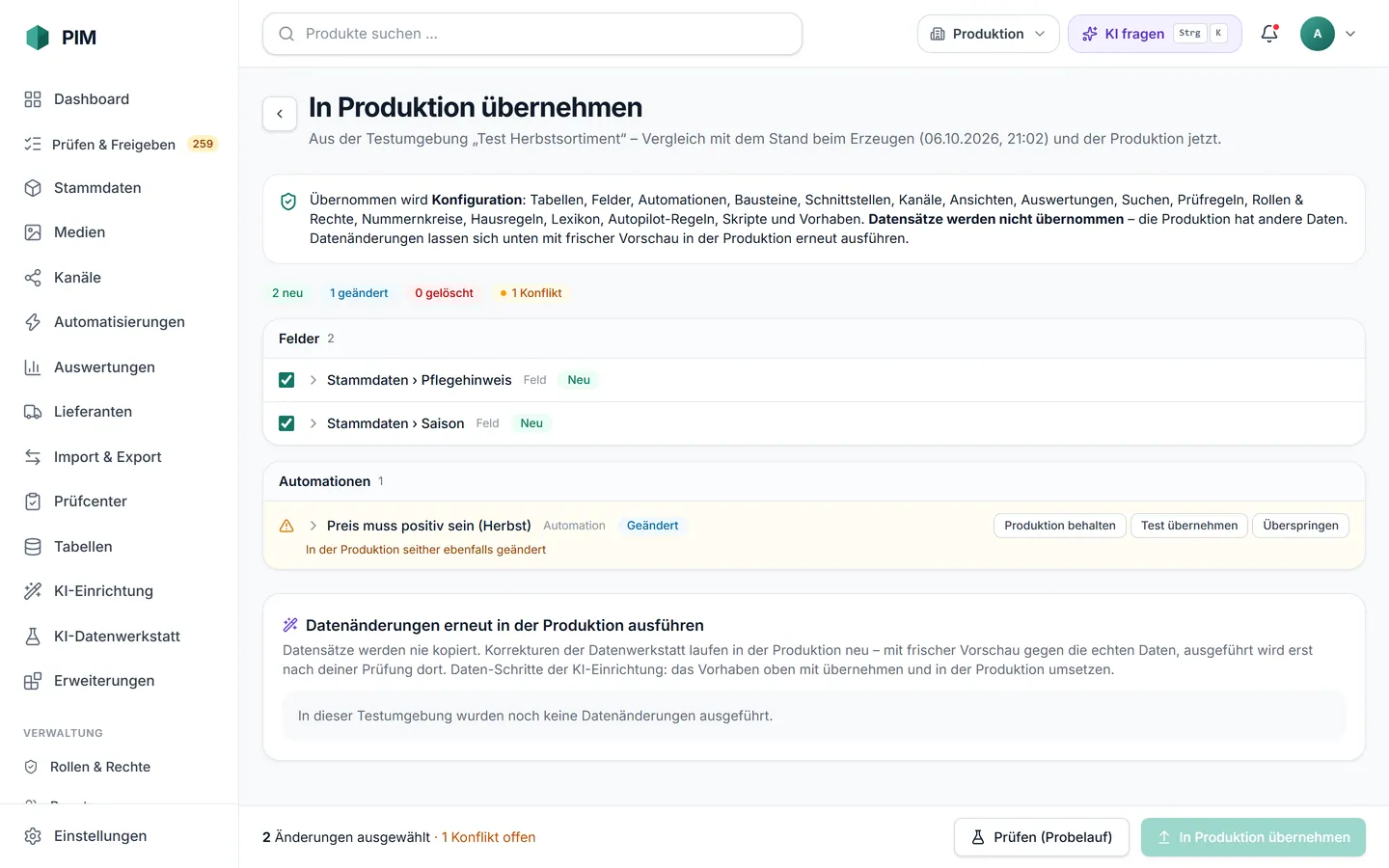
Task: Open the Produktion environment dropdown
Action: click(988, 34)
